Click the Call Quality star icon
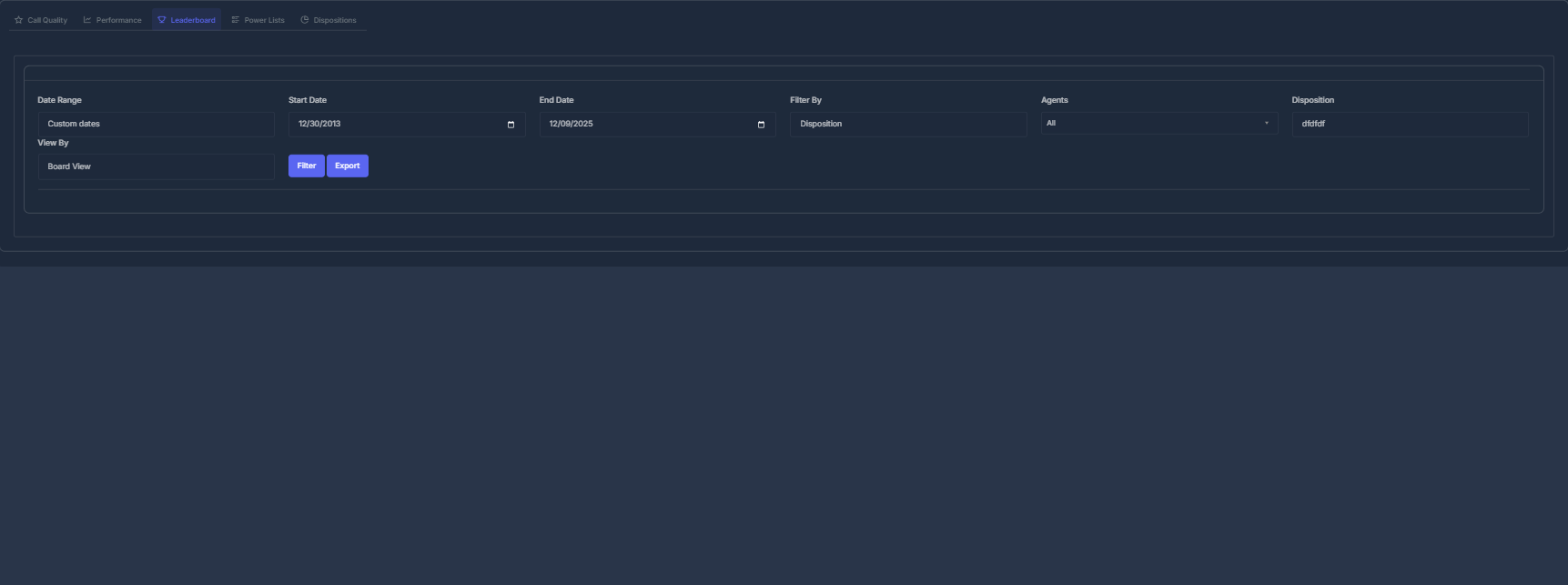This screenshot has height=585, width=1568. click(19, 20)
